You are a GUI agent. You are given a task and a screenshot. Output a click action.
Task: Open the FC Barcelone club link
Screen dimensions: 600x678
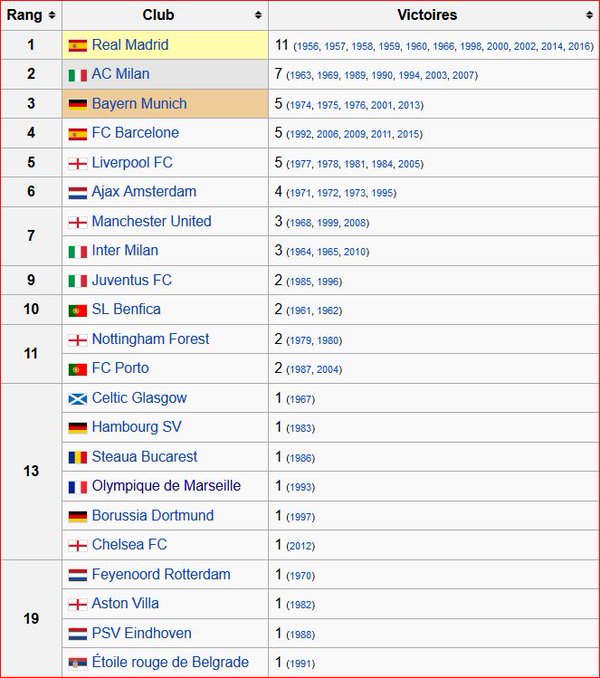pos(135,133)
